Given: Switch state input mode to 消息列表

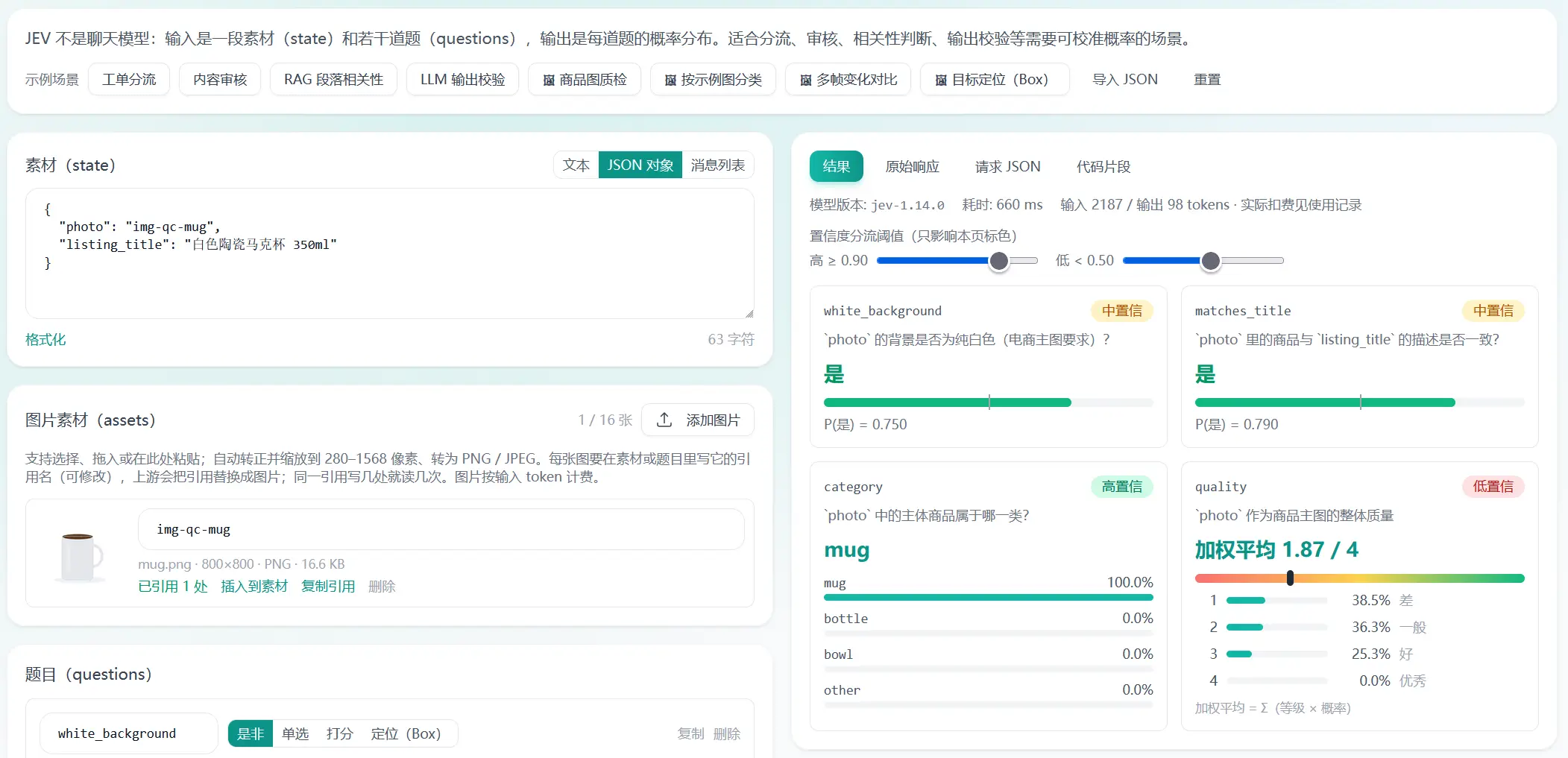Looking at the screenshot, I should (x=718, y=165).
